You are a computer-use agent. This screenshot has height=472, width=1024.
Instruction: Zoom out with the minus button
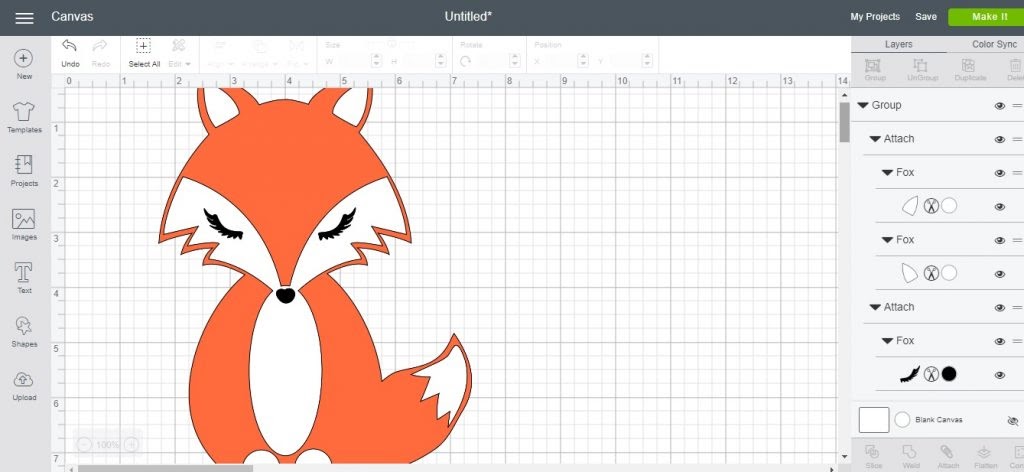[x=85, y=445]
